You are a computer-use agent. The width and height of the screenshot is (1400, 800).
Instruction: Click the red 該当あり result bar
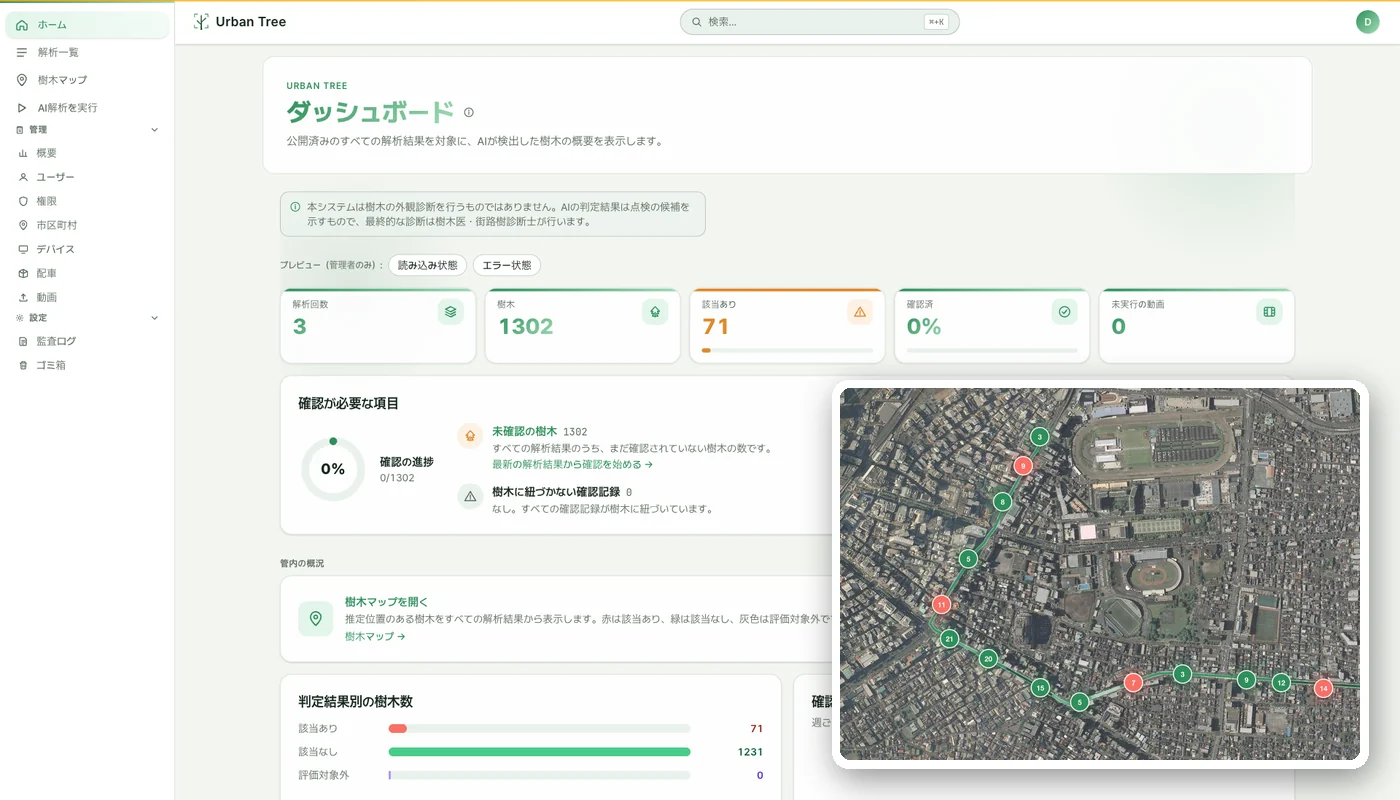point(397,728)
